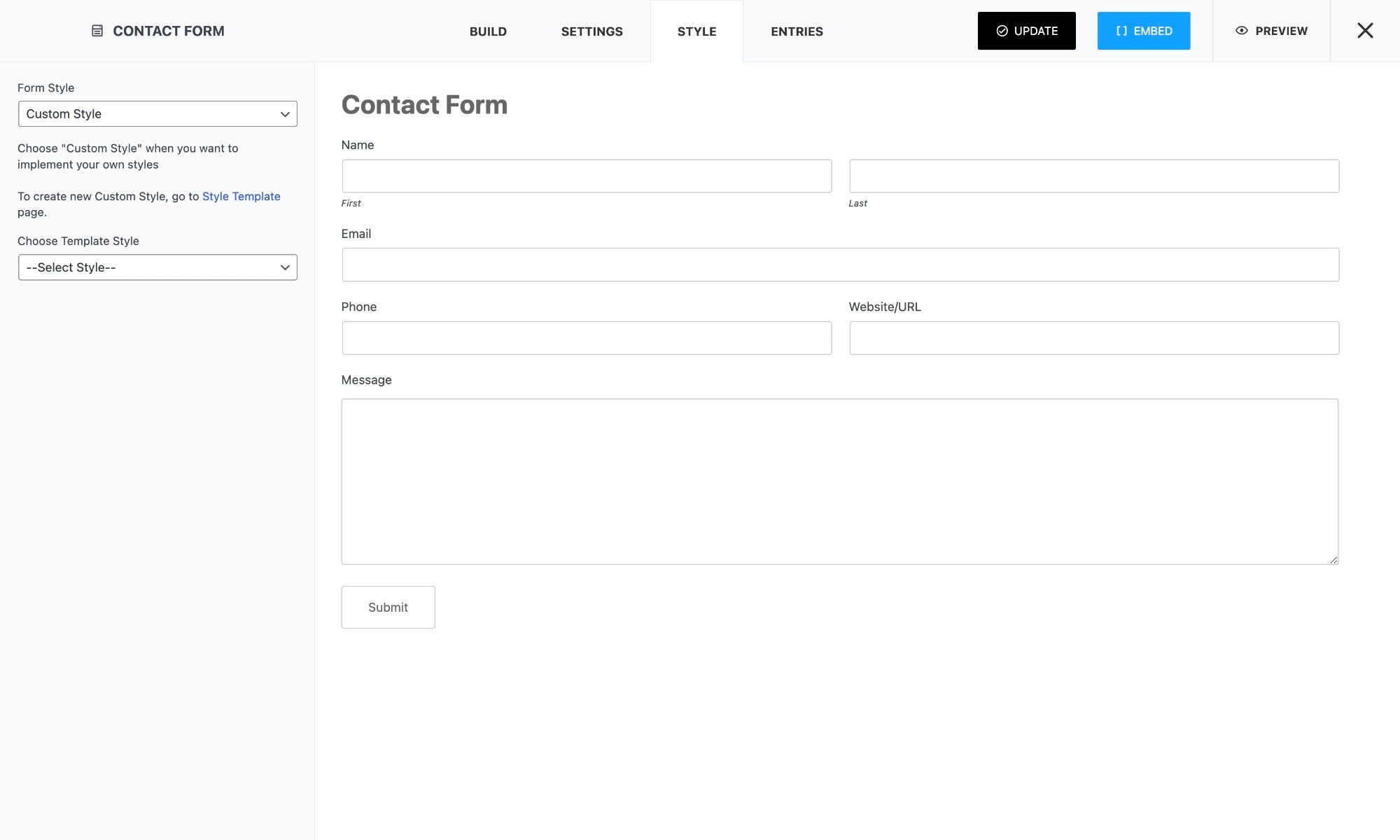
Task: Go to the Entries tab
Action: [797, 31]
